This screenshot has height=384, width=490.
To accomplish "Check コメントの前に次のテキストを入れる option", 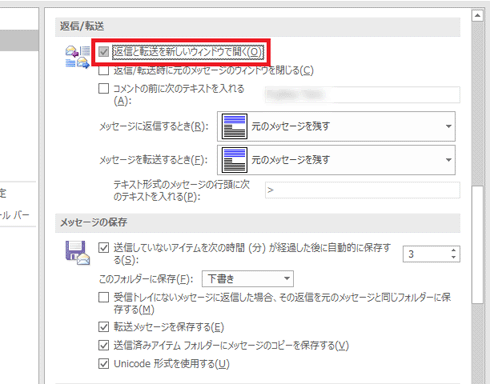I will pos(104,89).
